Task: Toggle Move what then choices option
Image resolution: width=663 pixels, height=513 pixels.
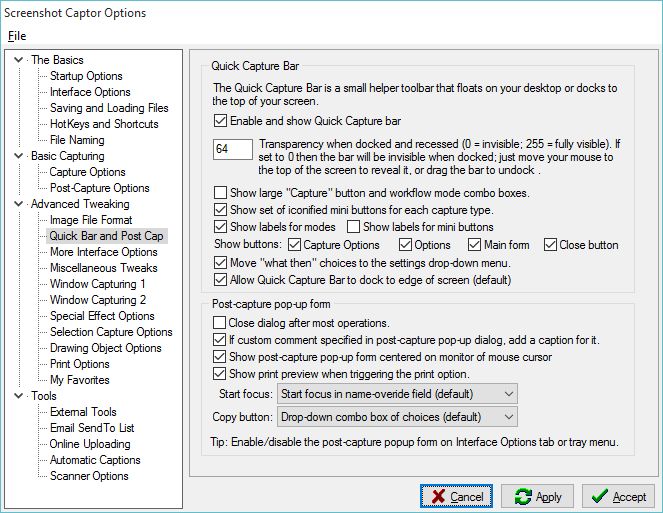Action: (220, 263)
